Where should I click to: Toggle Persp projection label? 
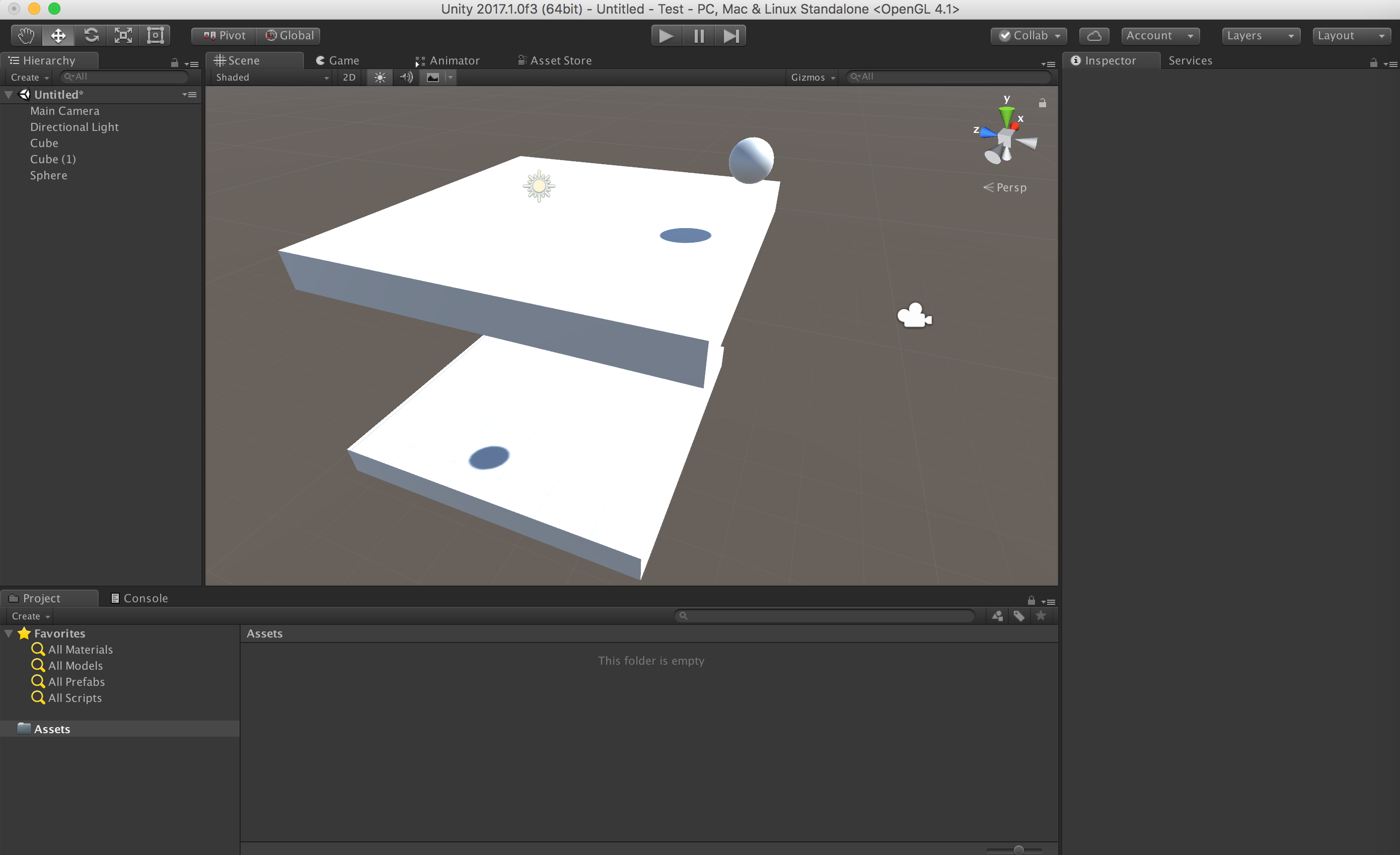coord(1004,187)
